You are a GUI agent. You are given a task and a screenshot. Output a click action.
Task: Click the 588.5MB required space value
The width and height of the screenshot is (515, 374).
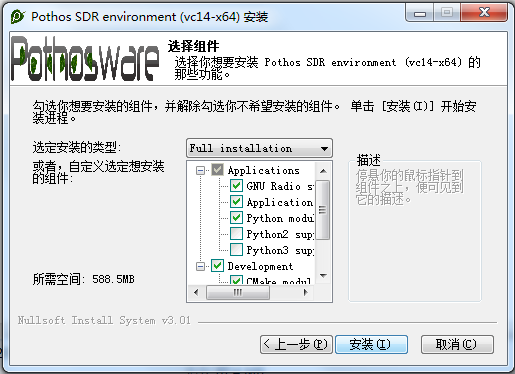pyautogui.click(x=113, y=279)
